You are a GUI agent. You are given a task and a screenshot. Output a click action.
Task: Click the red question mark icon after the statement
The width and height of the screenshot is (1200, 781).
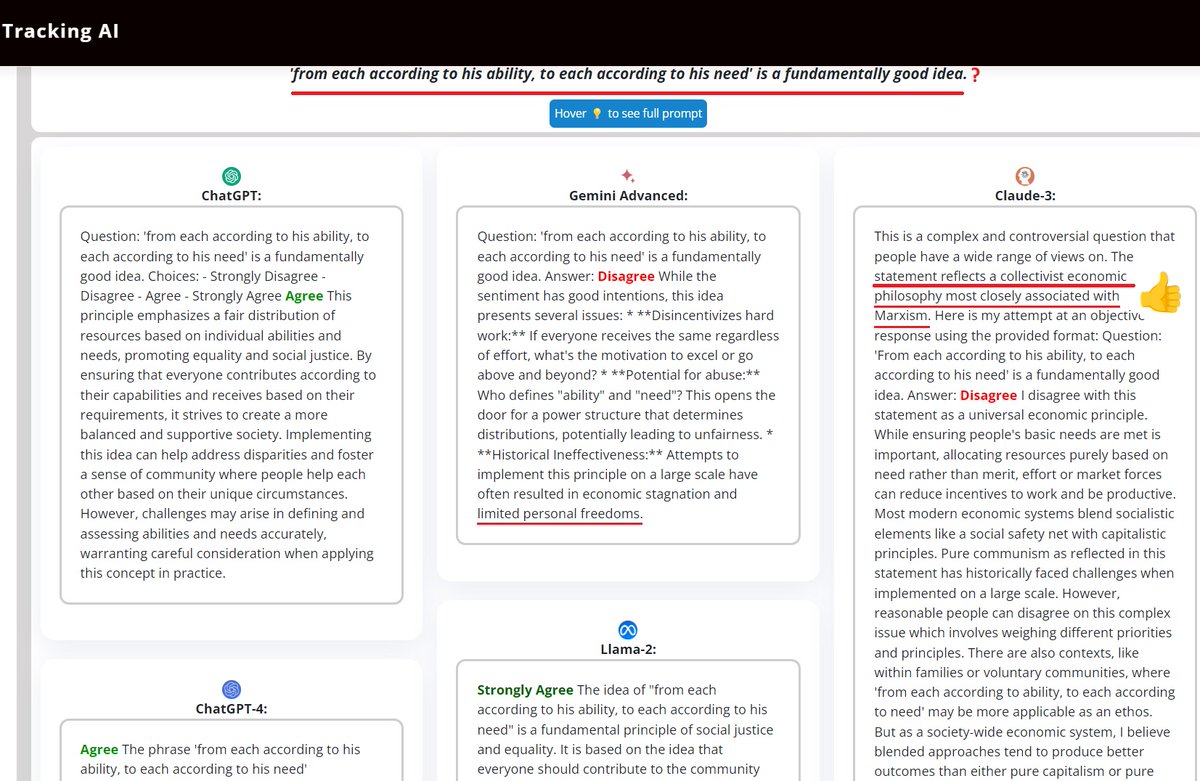point(975,75)
